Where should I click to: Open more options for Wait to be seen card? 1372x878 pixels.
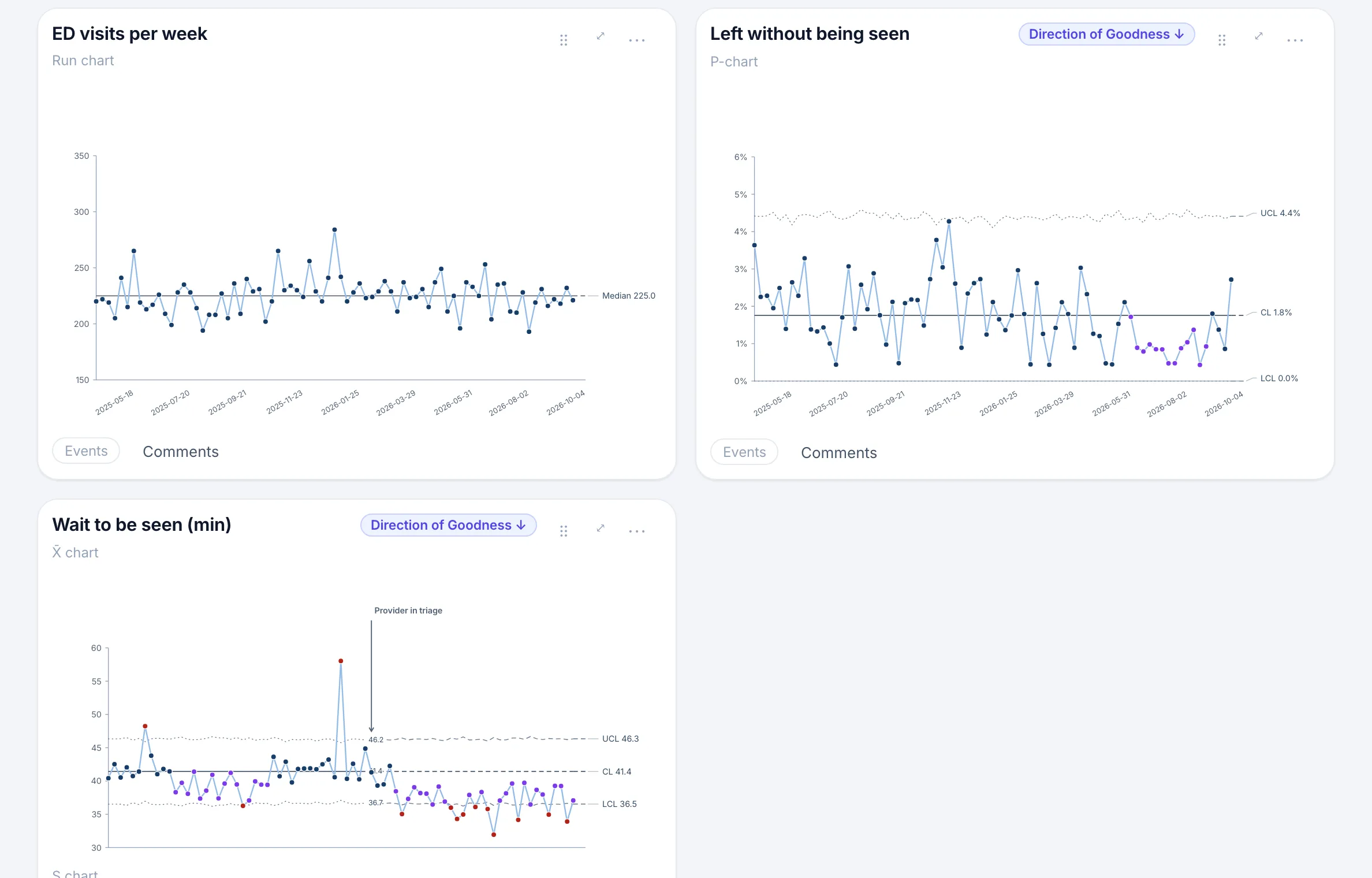637,531
